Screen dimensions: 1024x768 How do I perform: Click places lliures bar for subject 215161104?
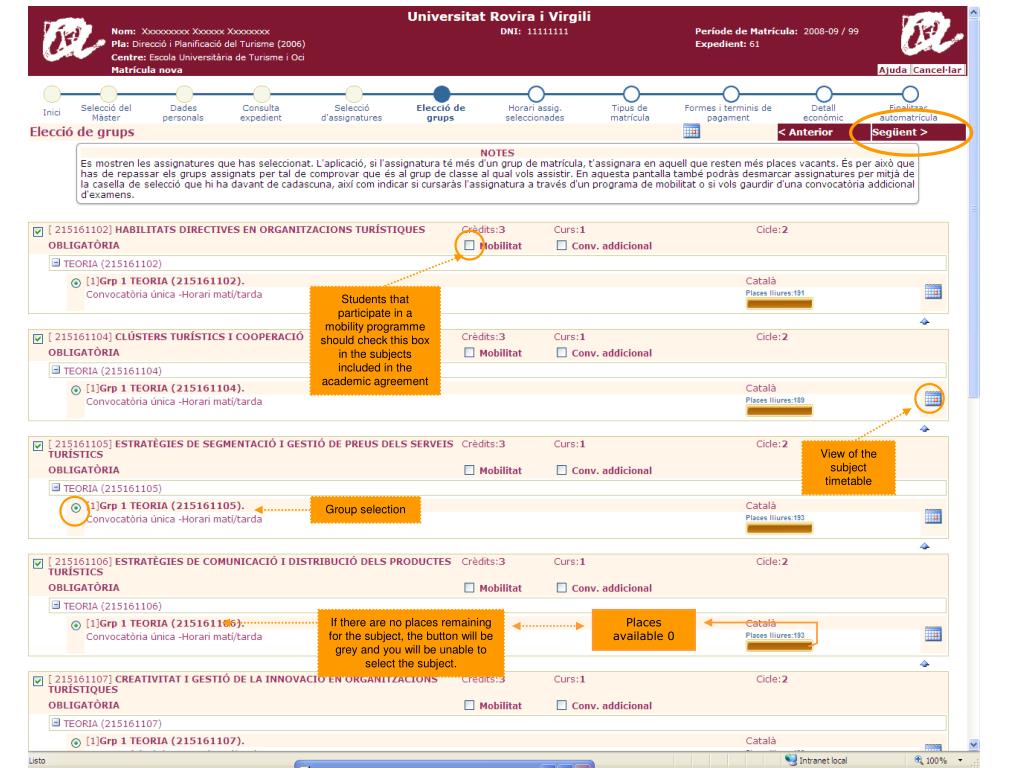[x=779, y=411]
